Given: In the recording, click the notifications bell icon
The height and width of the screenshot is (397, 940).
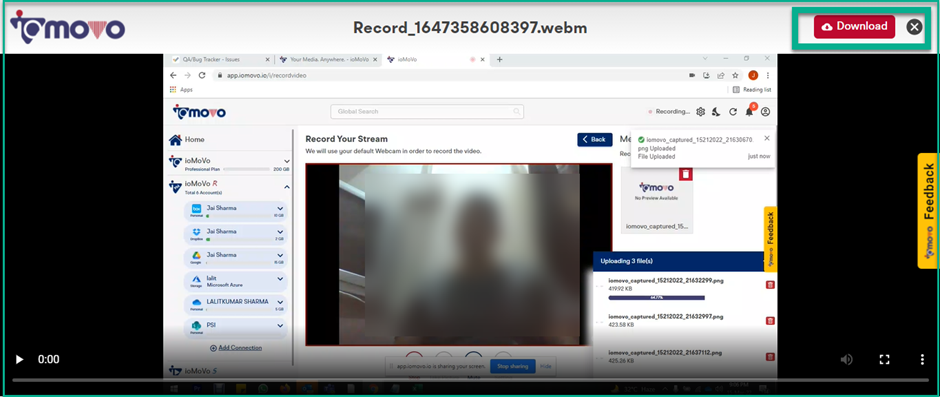Looking at the screenshot, I should pos(749,112).
